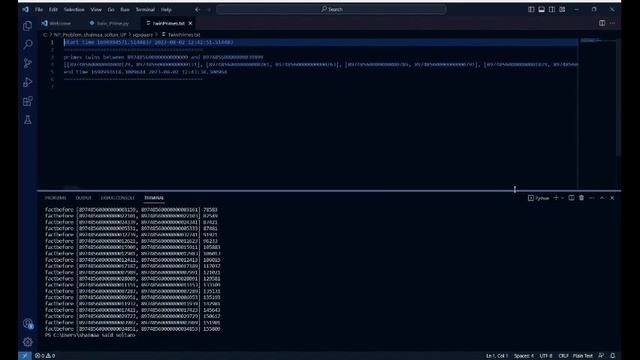The width and height of the screenshot is (640, 360).
Task: Open the File menu
Action: (39, 9)
